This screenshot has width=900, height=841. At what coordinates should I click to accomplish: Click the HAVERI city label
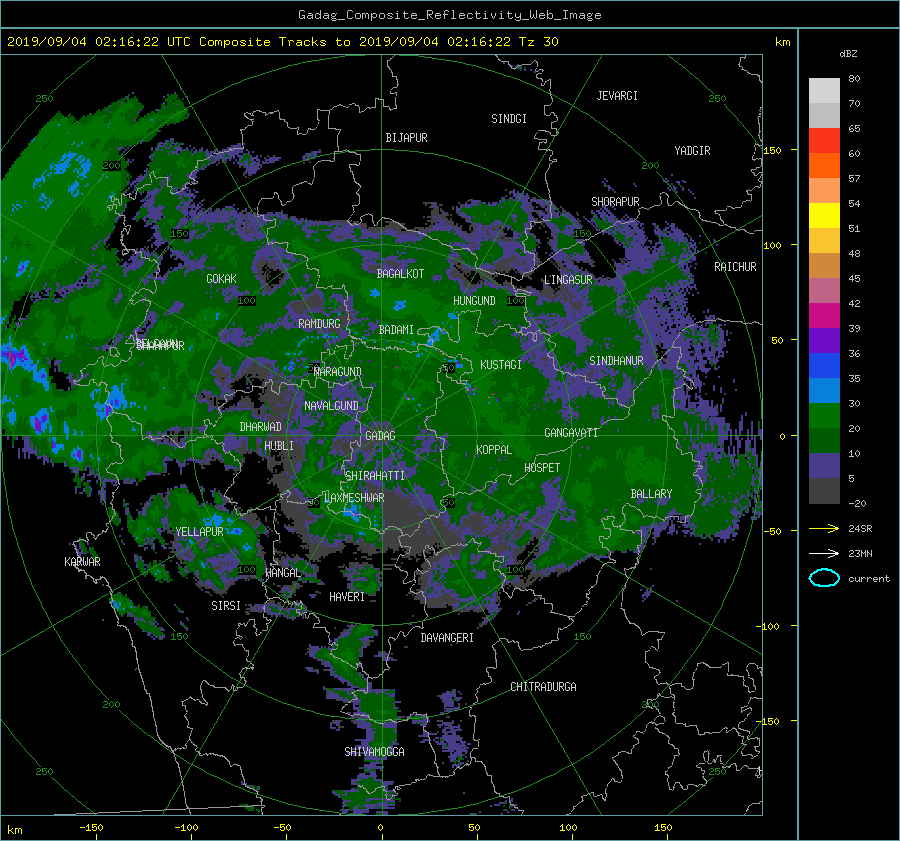(x=347, y=597)
